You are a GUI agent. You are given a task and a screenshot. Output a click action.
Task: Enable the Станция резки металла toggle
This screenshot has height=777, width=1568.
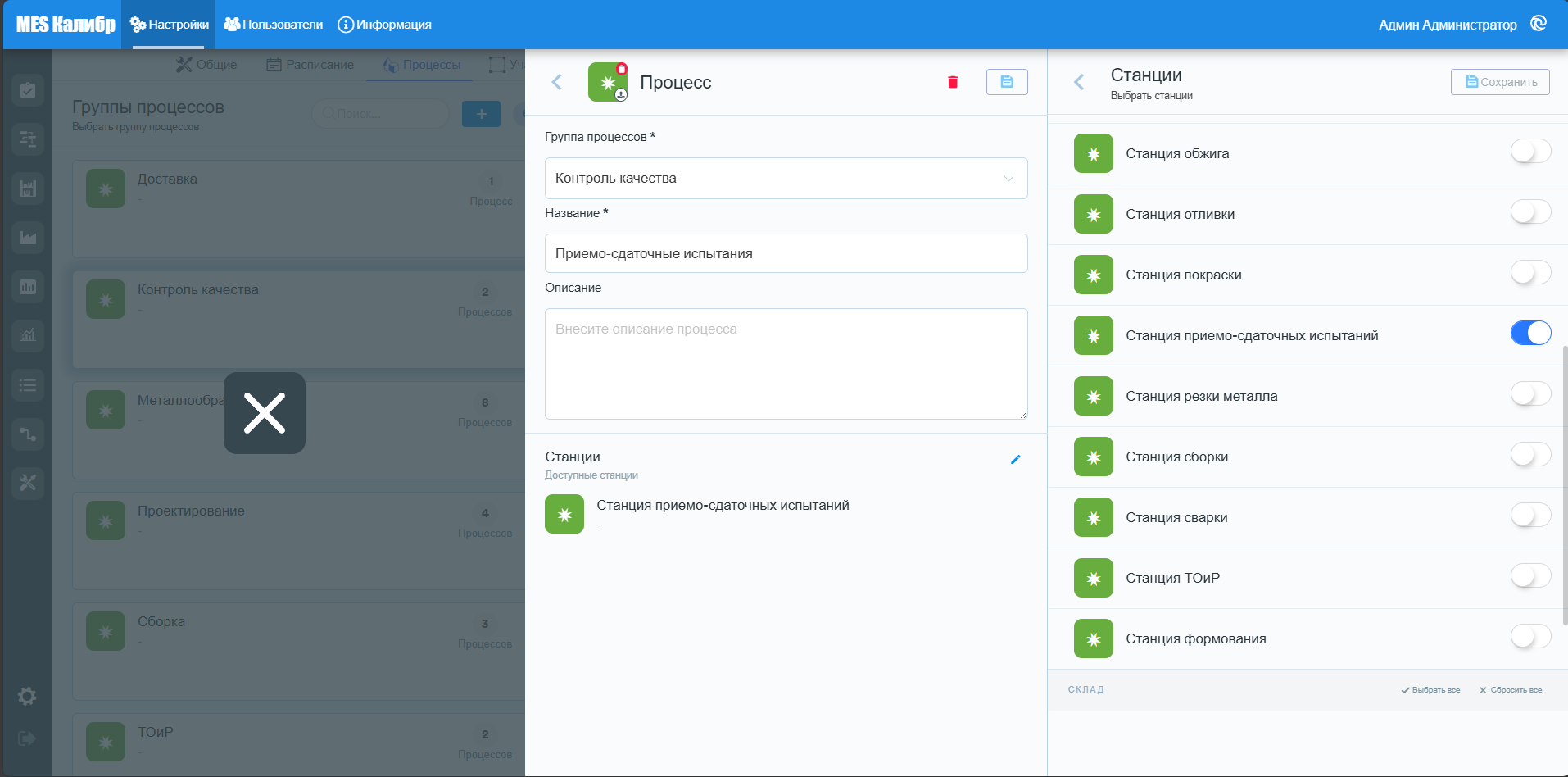[1530, 394]
